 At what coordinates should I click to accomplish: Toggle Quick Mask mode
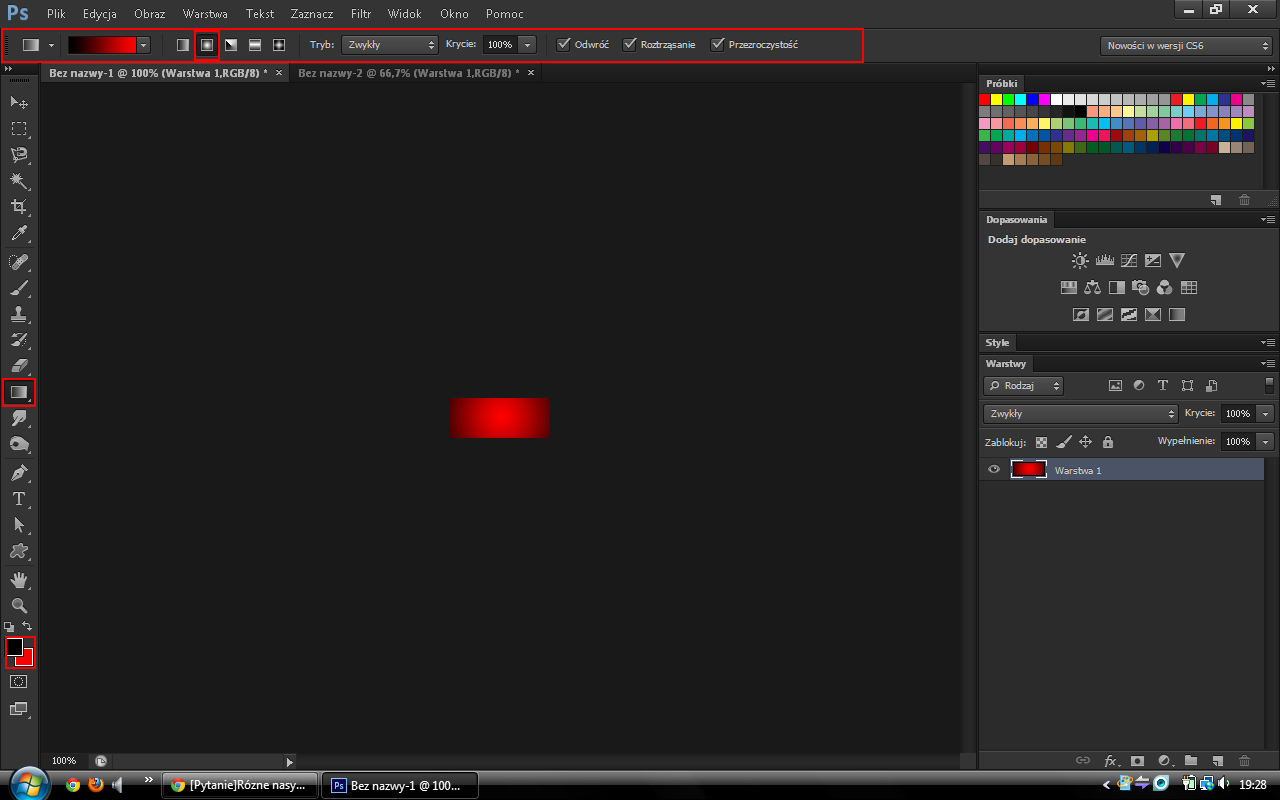(19, 681)
